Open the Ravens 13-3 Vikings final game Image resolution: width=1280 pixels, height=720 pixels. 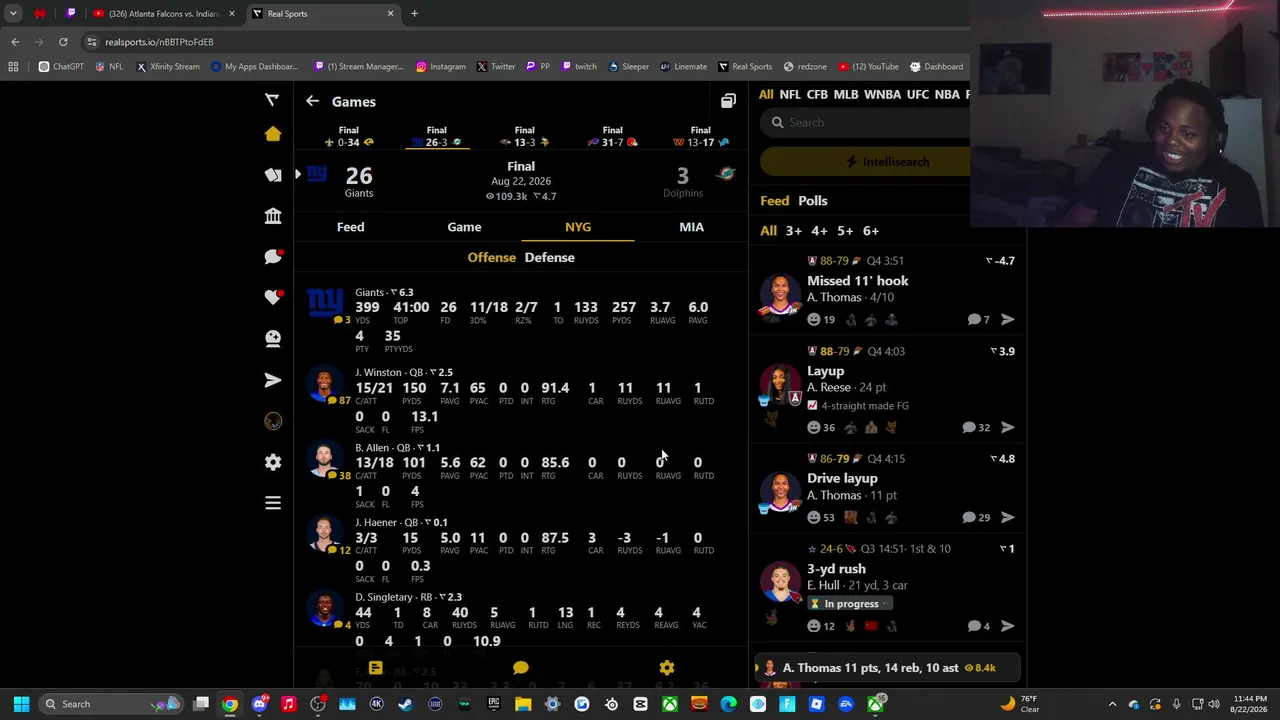click(524, 136)
